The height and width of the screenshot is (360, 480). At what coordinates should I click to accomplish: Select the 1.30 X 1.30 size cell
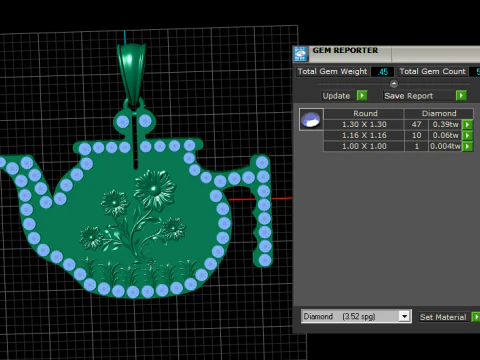[x=364, y=124]
